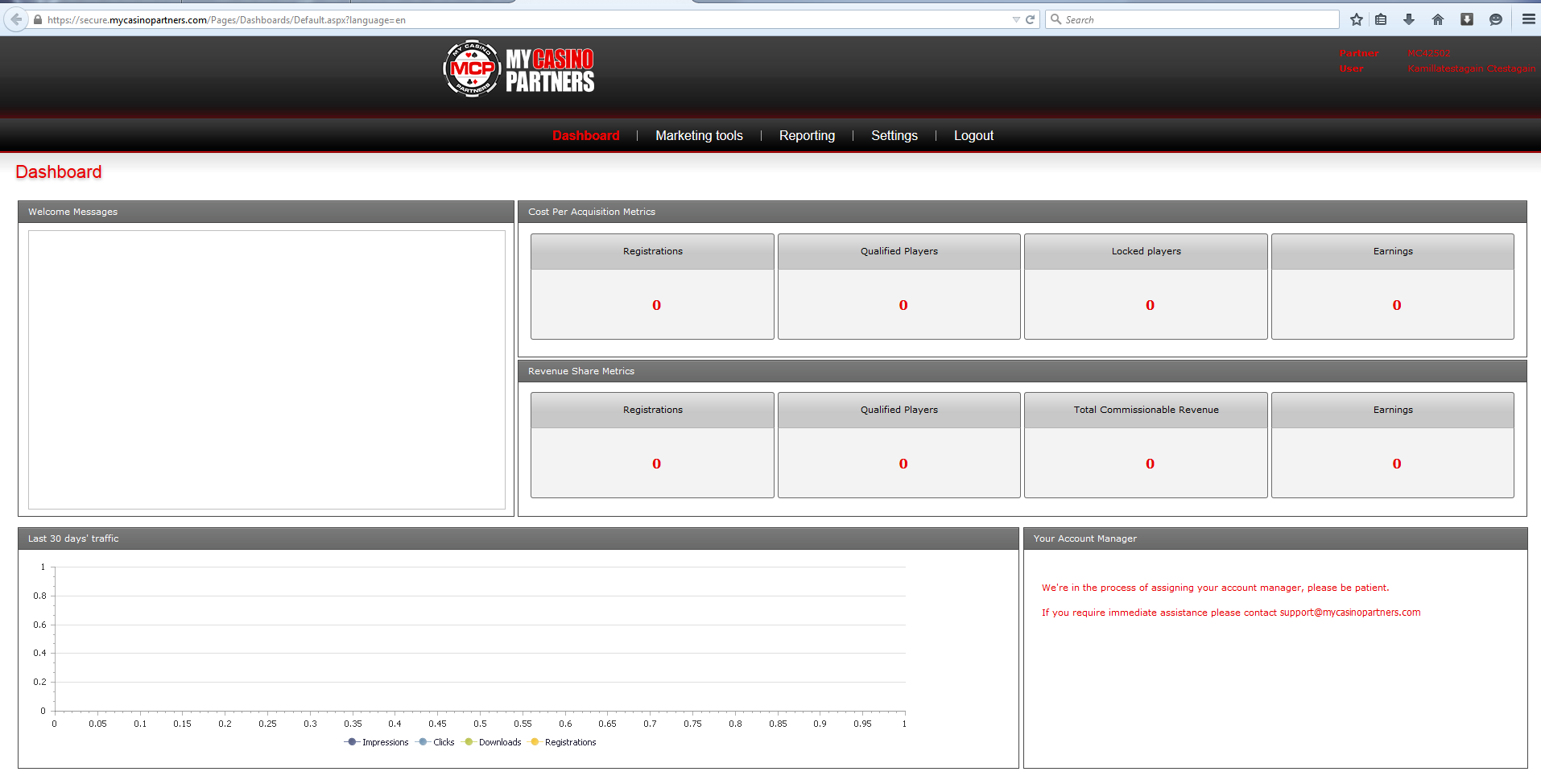The width and height of the screenshot is (1541, 784).
Task: Click inside Welcome Messages box
Action: click(266, 369)
